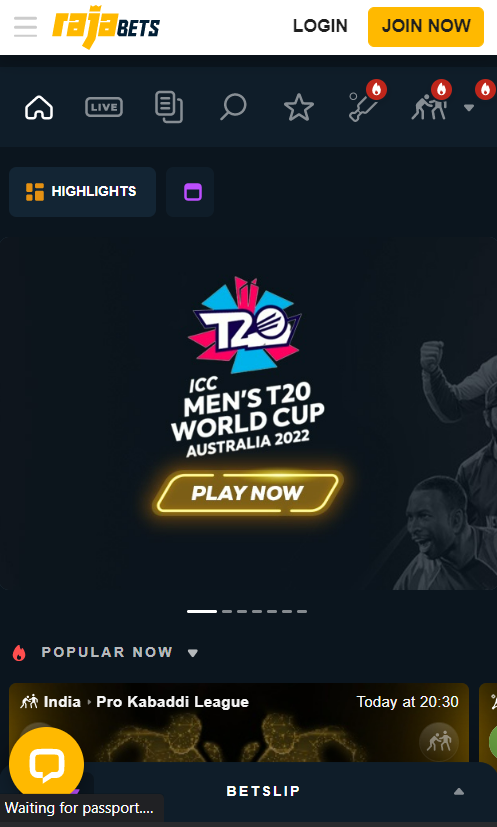Image resolution: width=497 pixels, height=827 pixels.
Task: Open the hamburger menu
Action: [25, 26]
